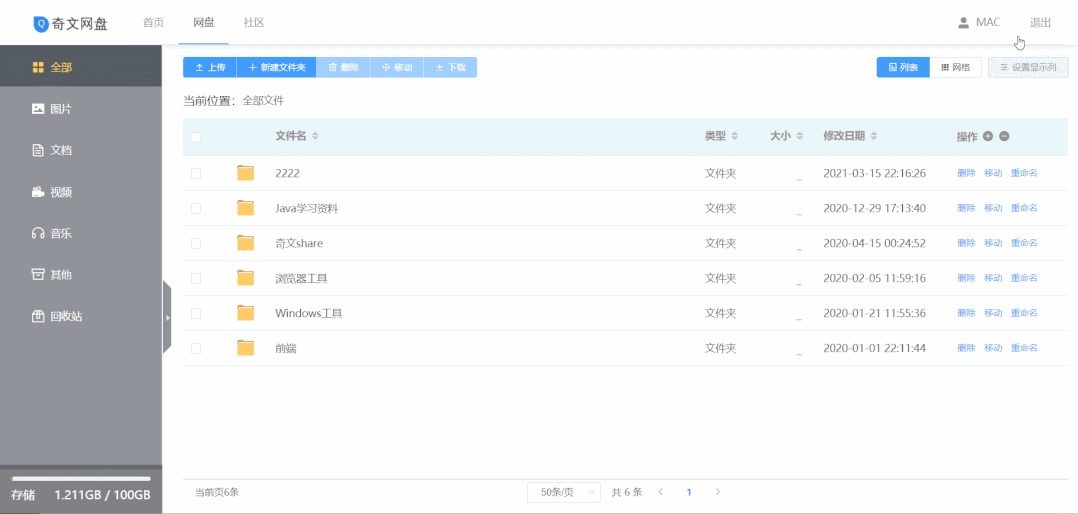
Task: Click 全部文件 in the breadcrumb path
Action: coord(263,101)
